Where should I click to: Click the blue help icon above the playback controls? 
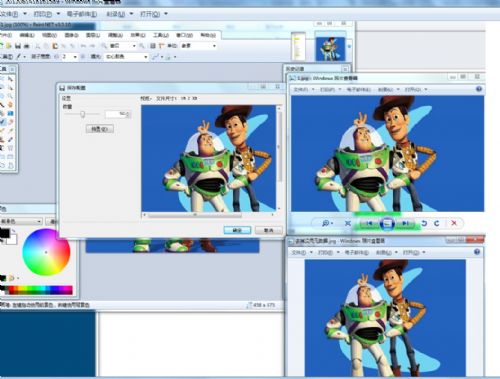coord(479,89)
